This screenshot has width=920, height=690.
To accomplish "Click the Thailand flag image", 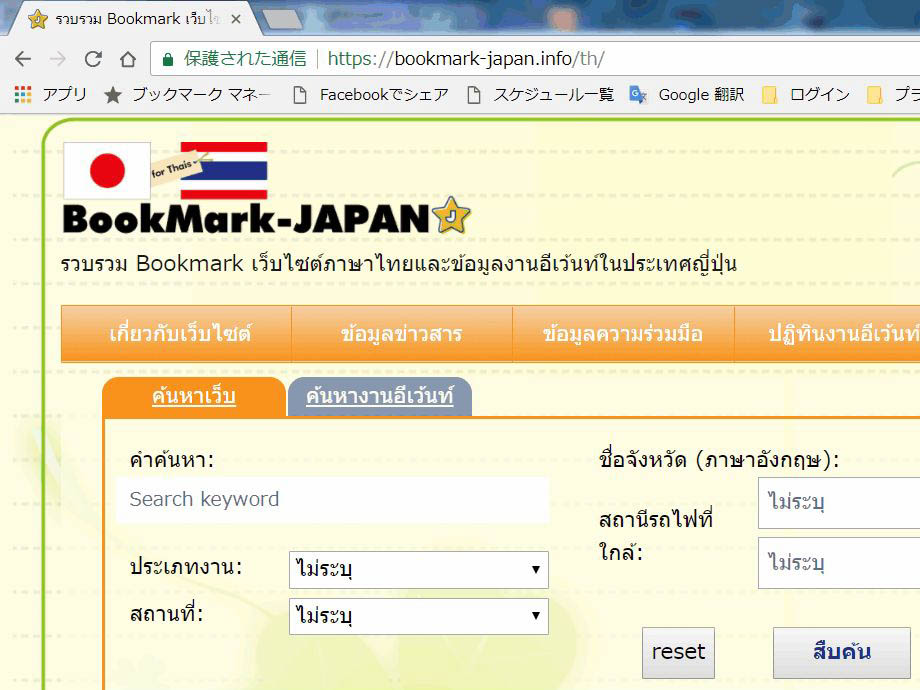I will (223, 170).
